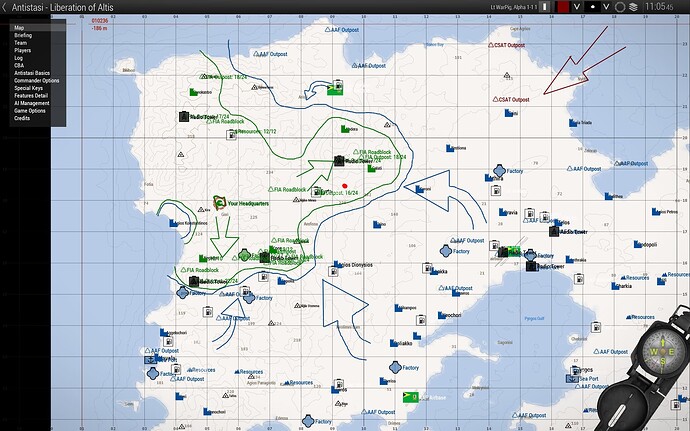The image size is (690, 431).
Task: Expand the marker shape dropdown arrow
Action: pos(606,7)
